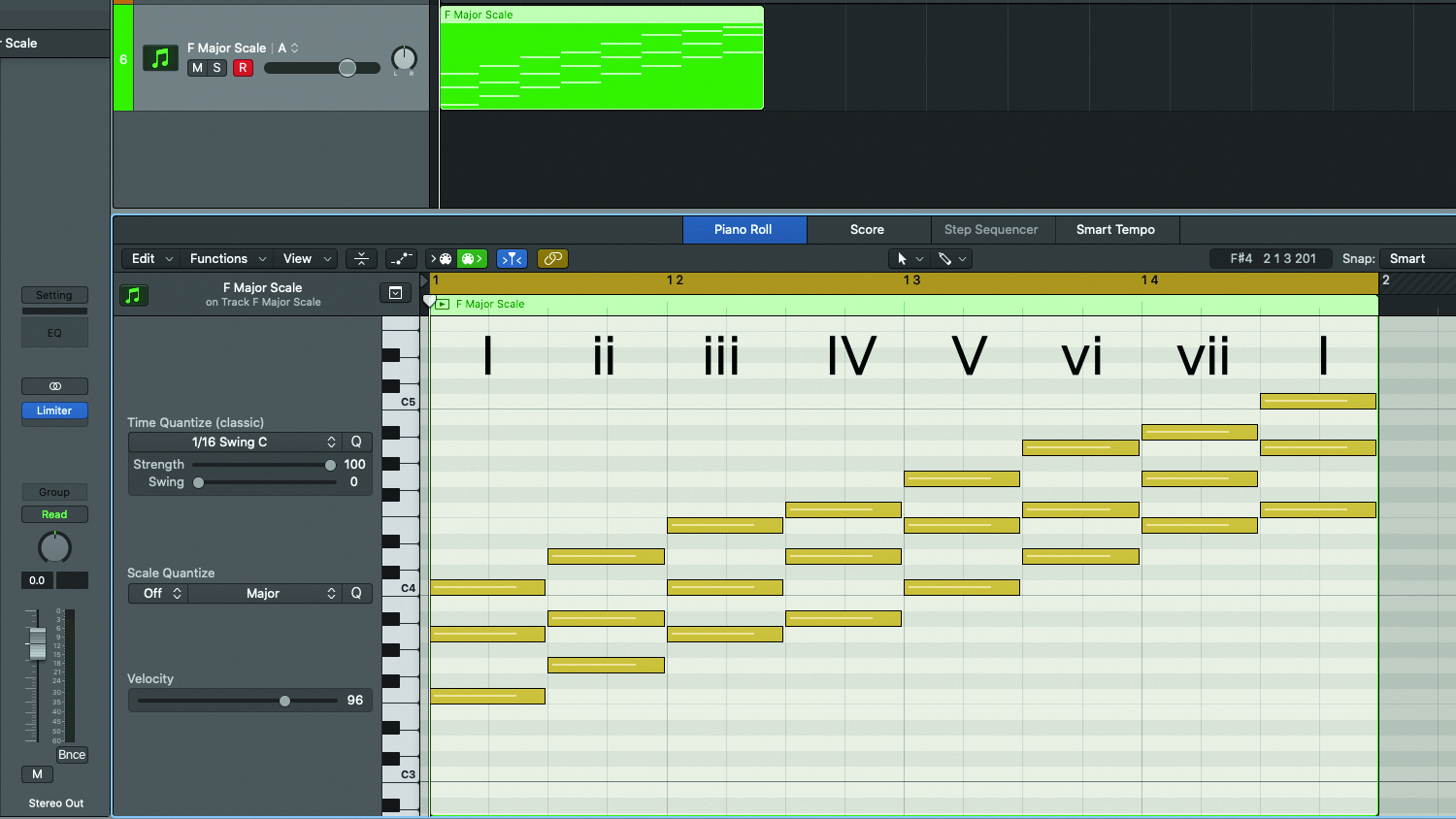This screenshot has width=1456, height=819.
Task: Show the automation curve icon in Piano Roll toolbar
Action: click(x=401, y=258)
